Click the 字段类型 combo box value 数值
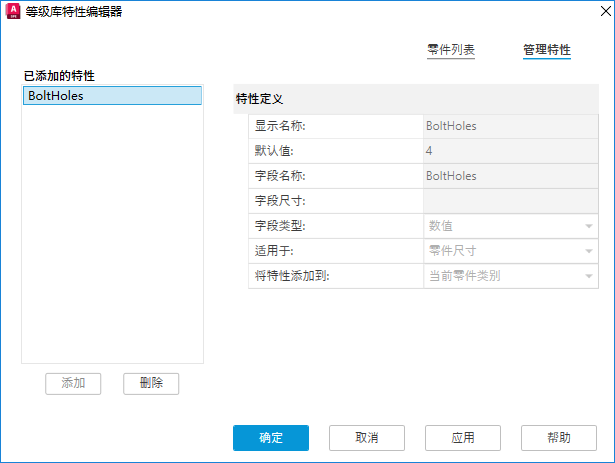This screenshot has height=463, width=615. click(500, 226)
